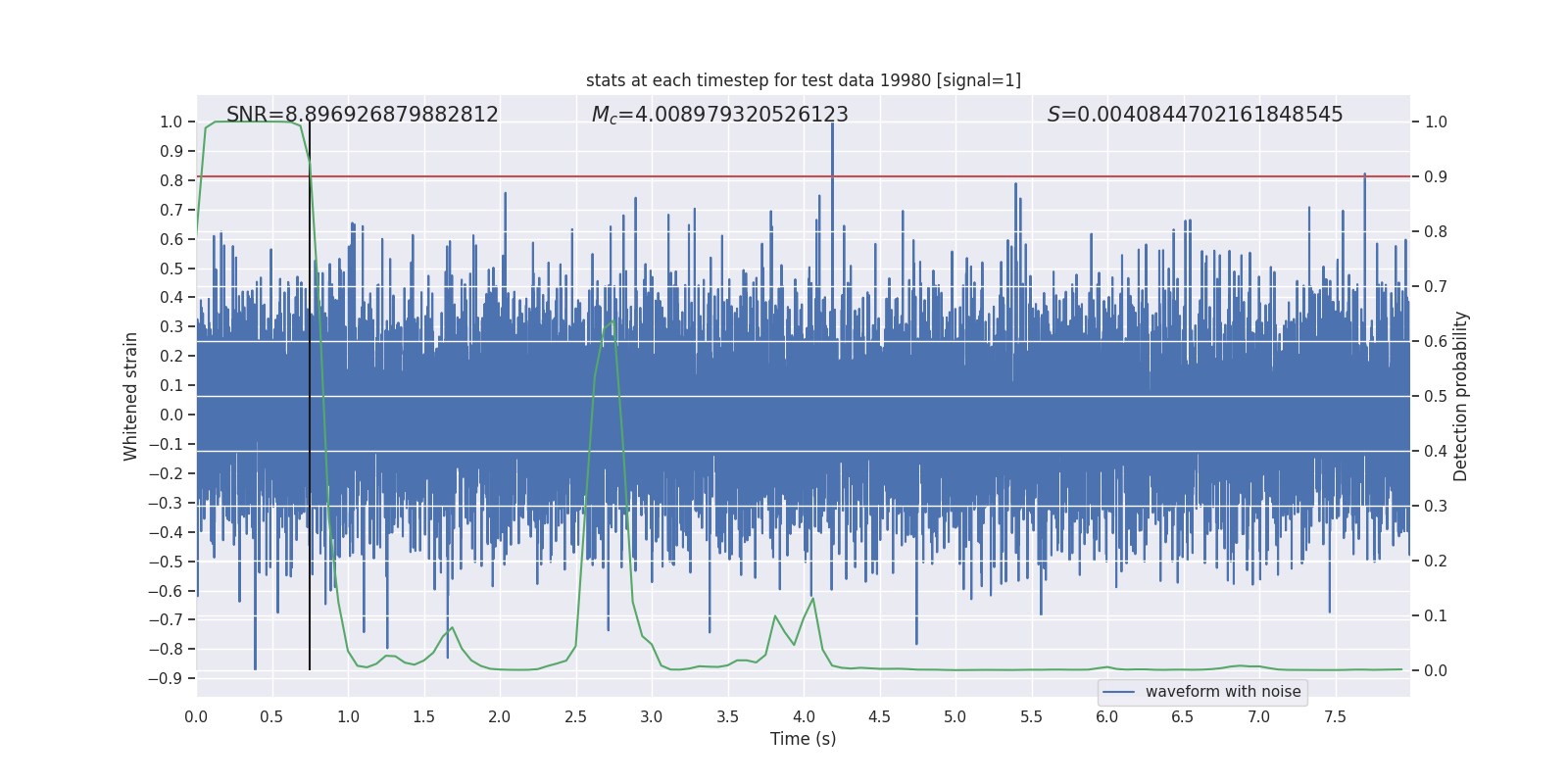The height and width of the screenshot is (784, 1568).
Task: Click the blue line sample in the legend
Action: click(1118, 692)
